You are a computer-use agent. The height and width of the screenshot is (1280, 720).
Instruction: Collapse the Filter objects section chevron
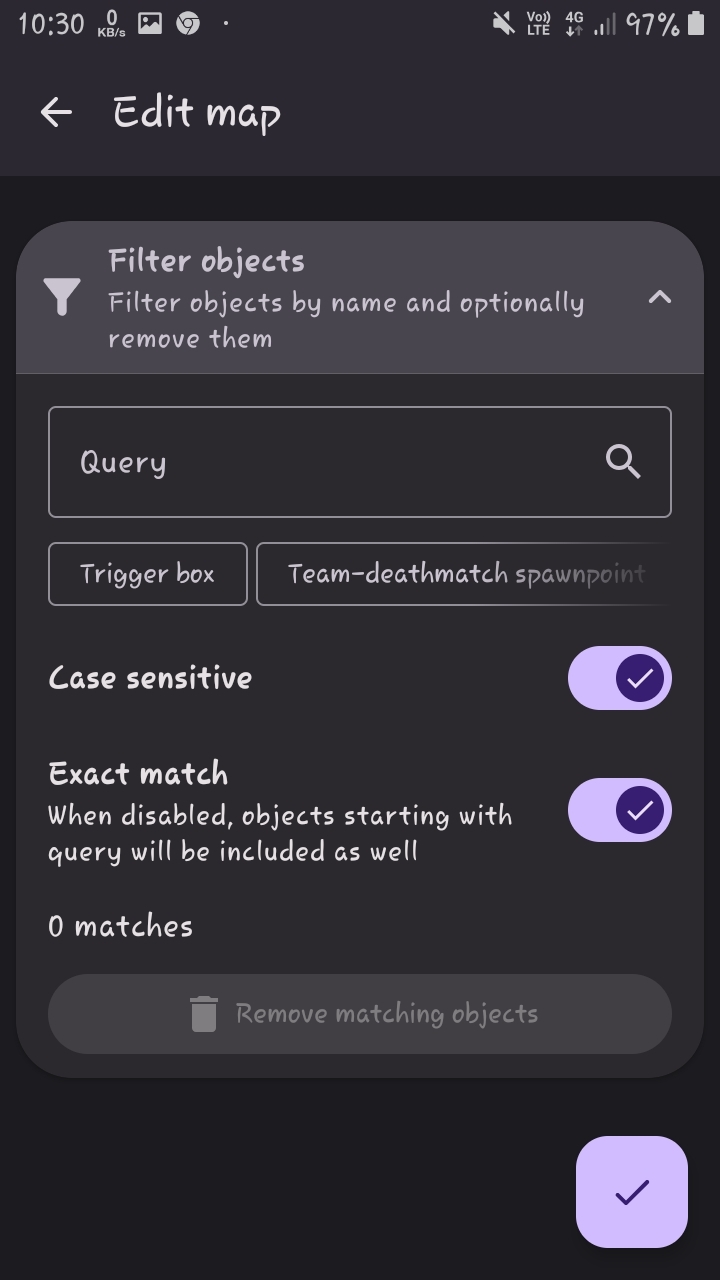tap(660, 297)
